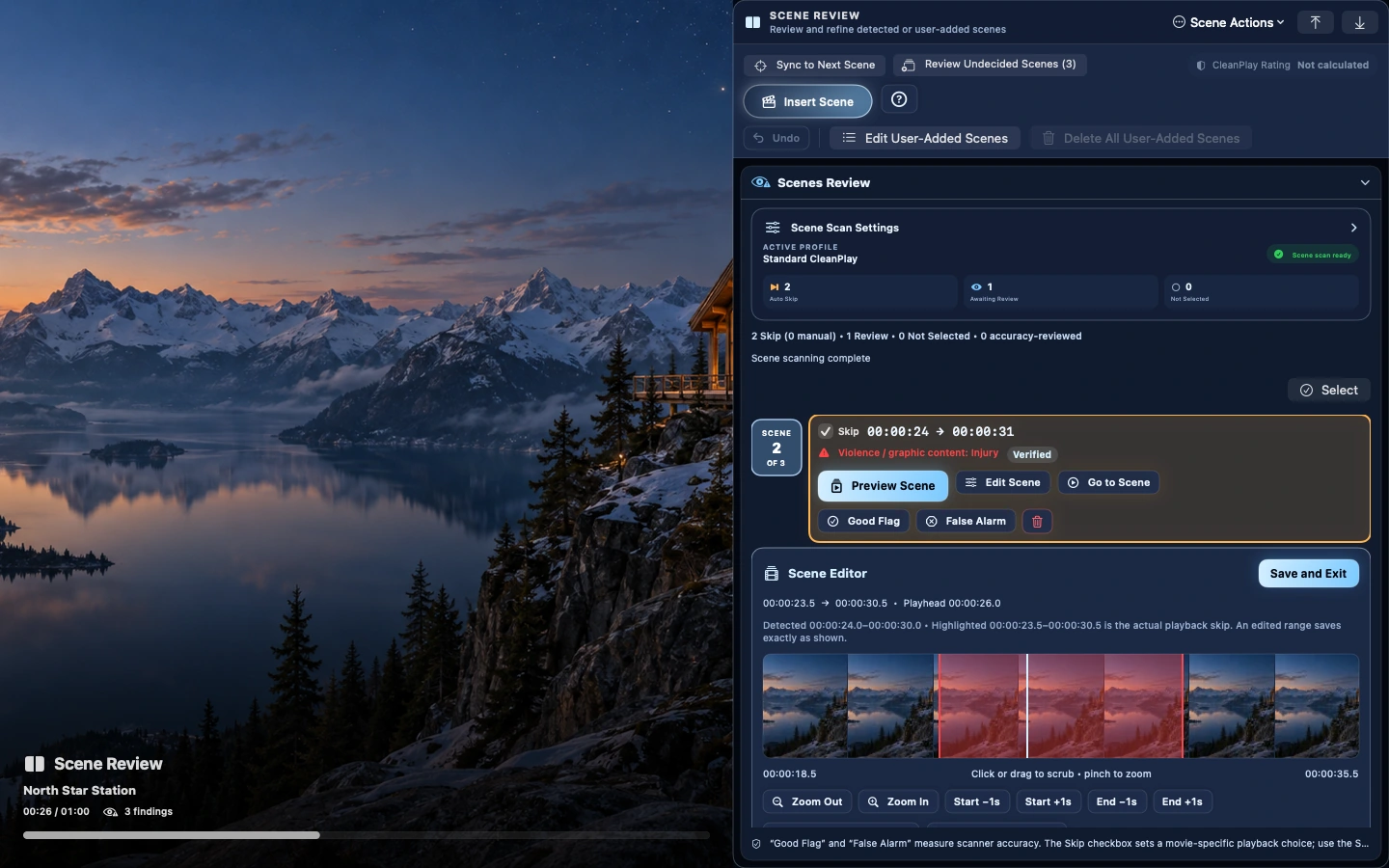The image size is (1389, 868).
Task: Click Zoom Out in the Scene Editor
Action: pos(807,801)
